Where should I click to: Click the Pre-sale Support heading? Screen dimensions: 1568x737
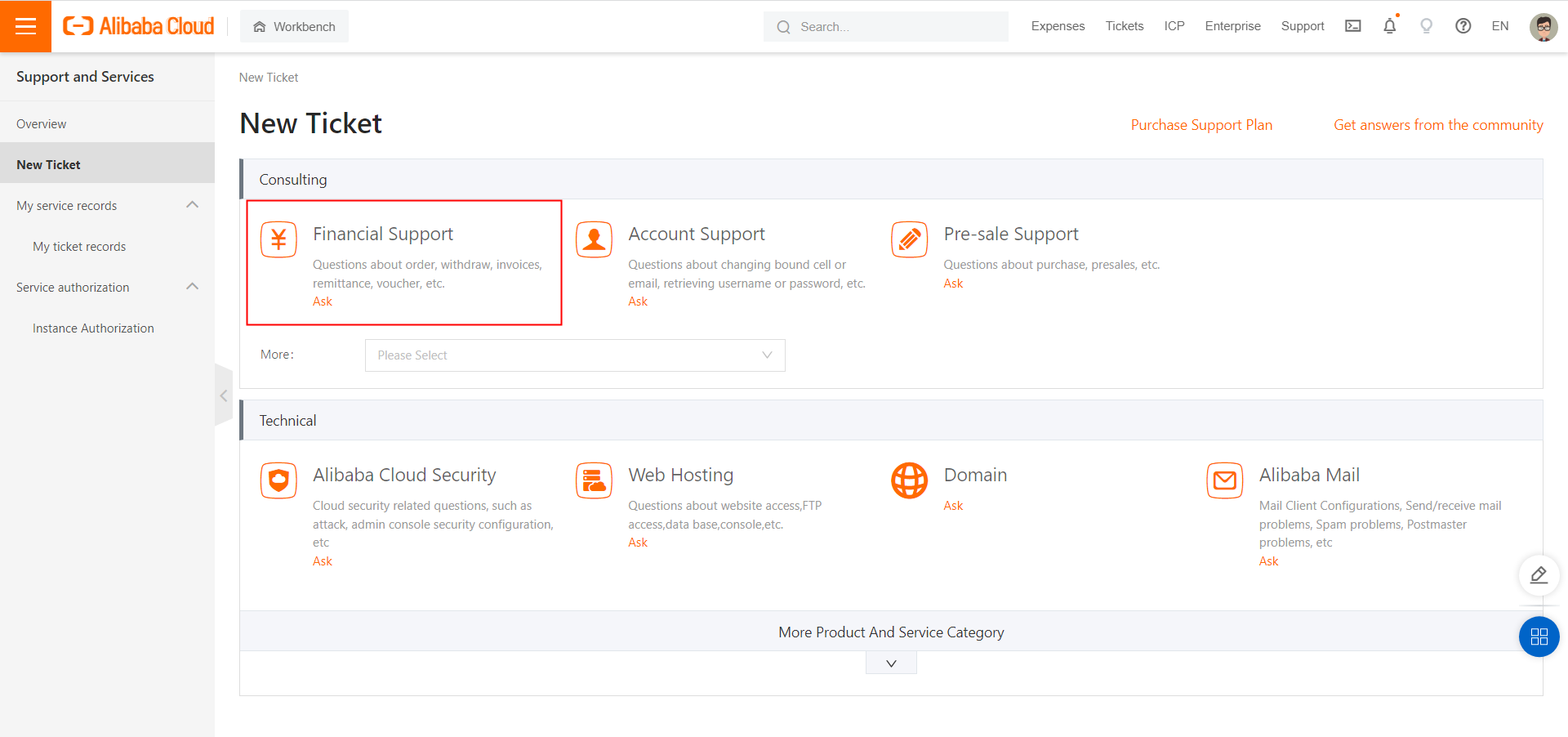click(x=1011, y=234)
